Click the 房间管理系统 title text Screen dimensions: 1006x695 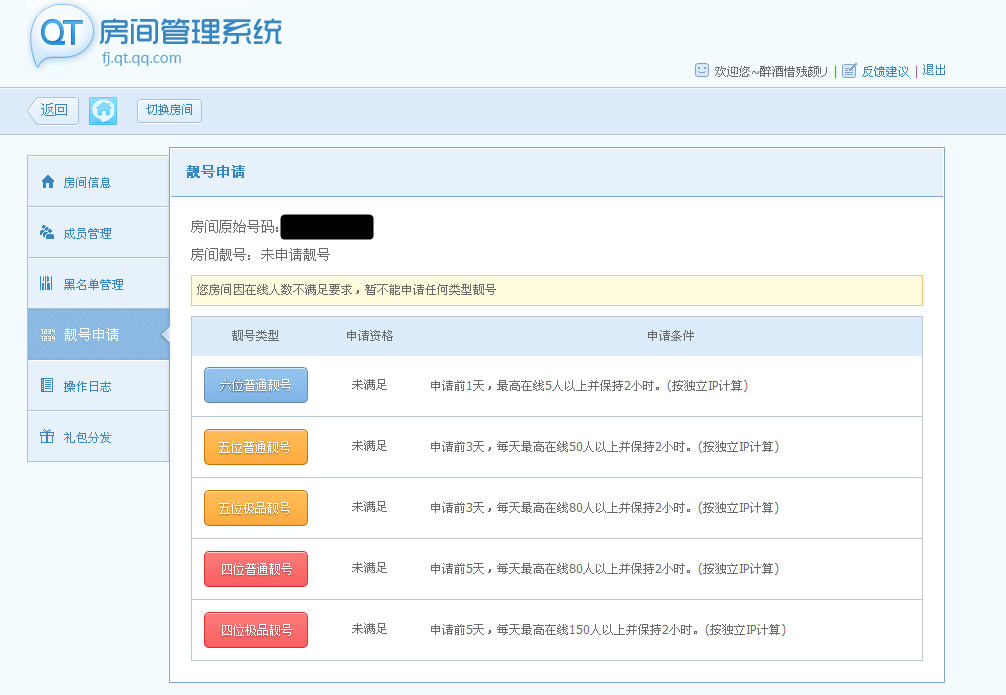click(191, 31)
